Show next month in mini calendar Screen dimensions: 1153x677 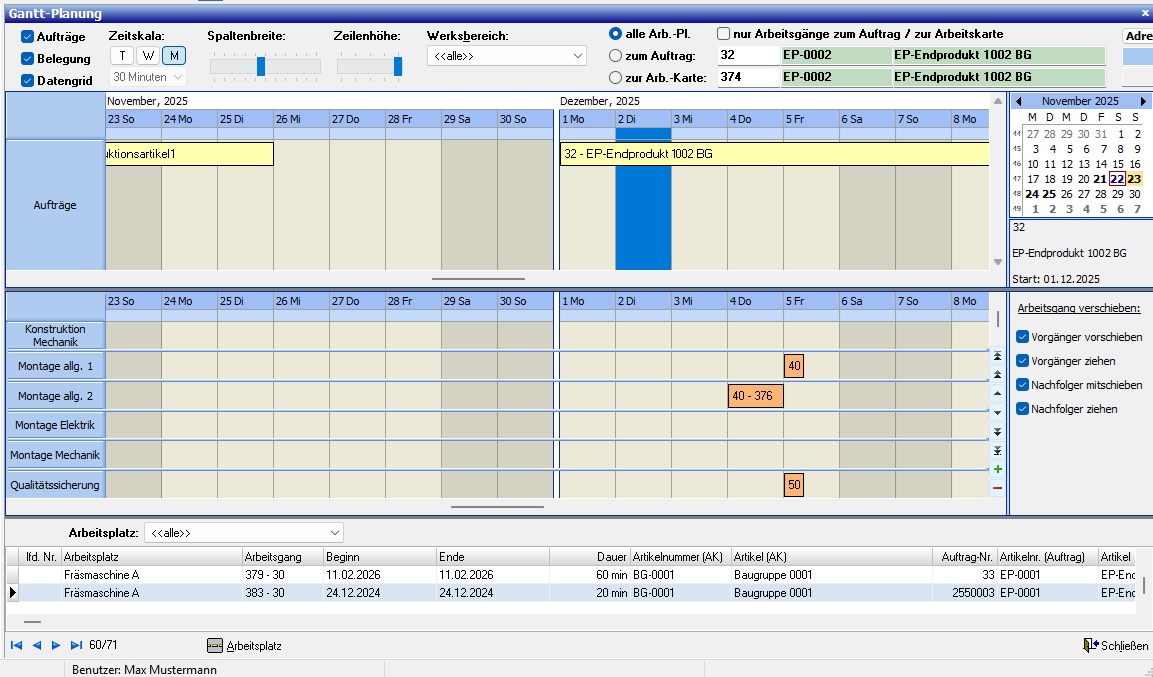click(x=1143, y=101)
